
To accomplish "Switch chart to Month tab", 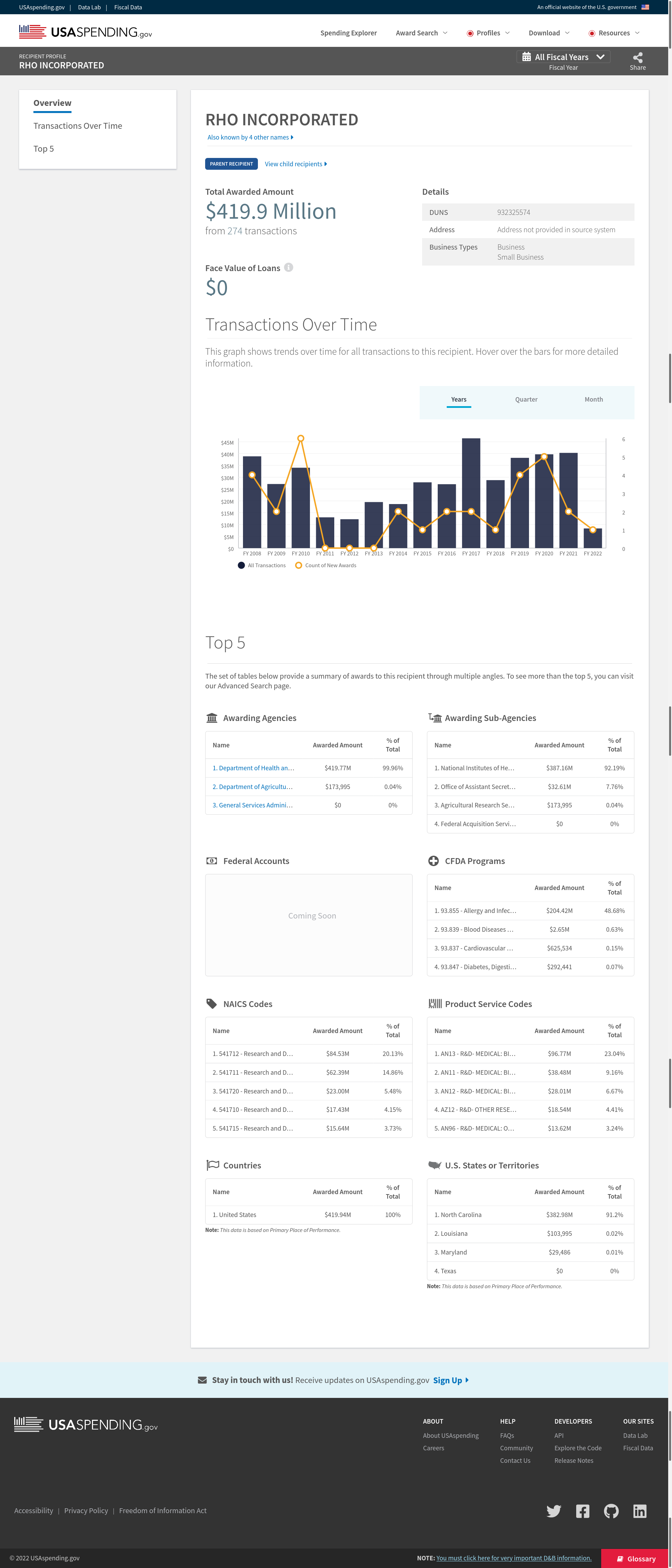I will click(594, 400).
